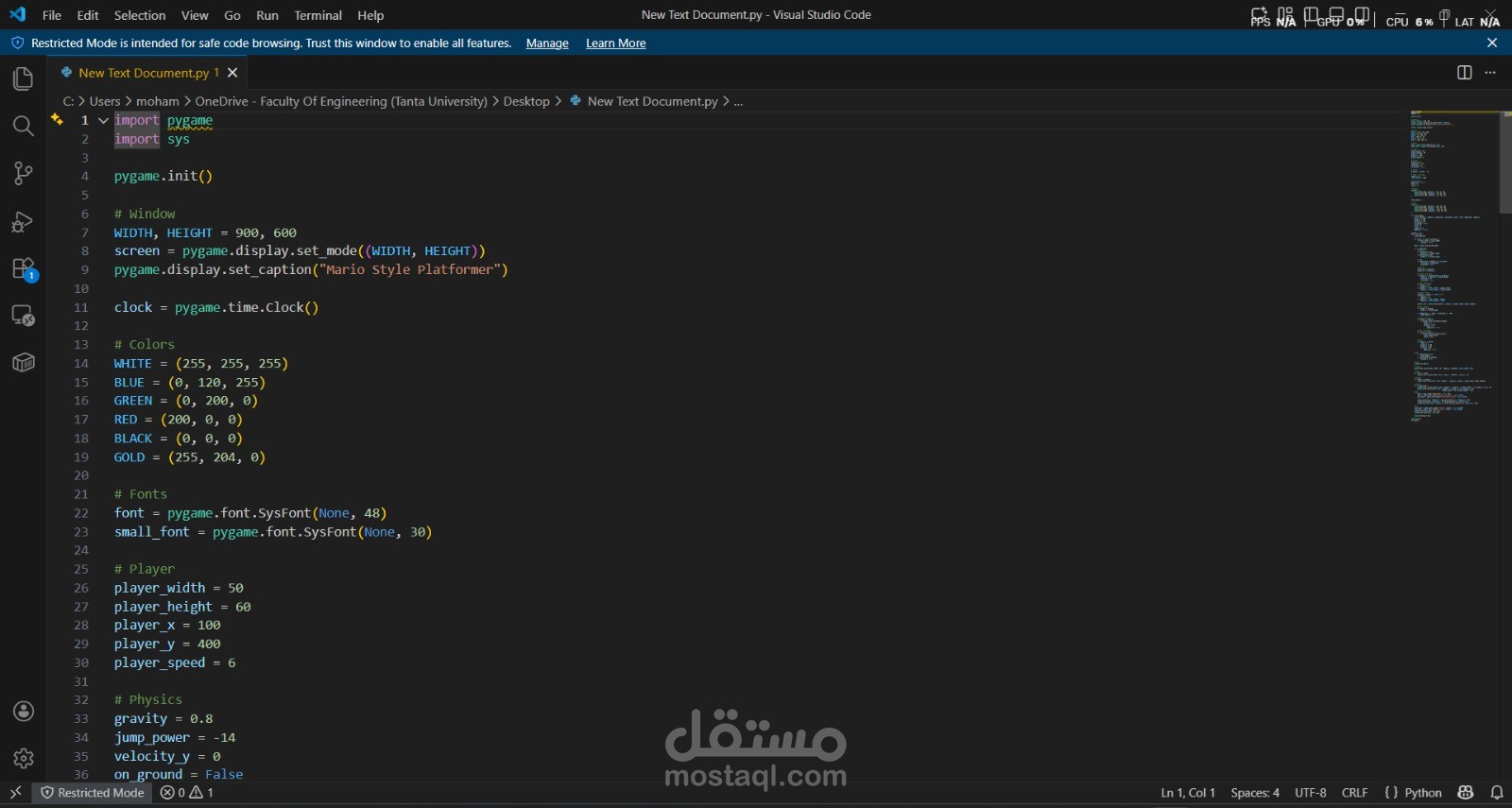Dismiss the Restricted Mode banner

pos(1492,43)
